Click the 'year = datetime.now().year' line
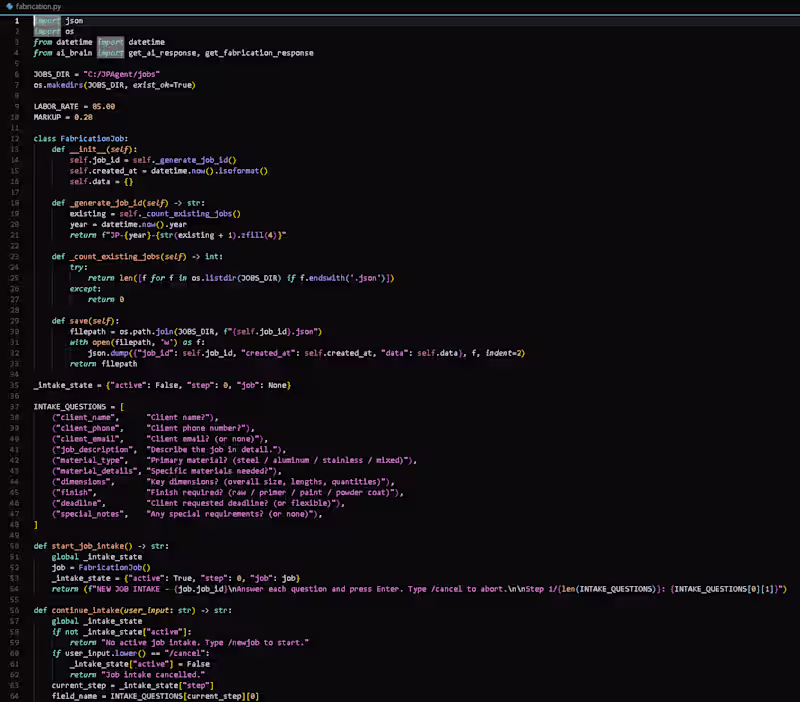The width and height of the screenshot is (800, 702). click(128, 224)
